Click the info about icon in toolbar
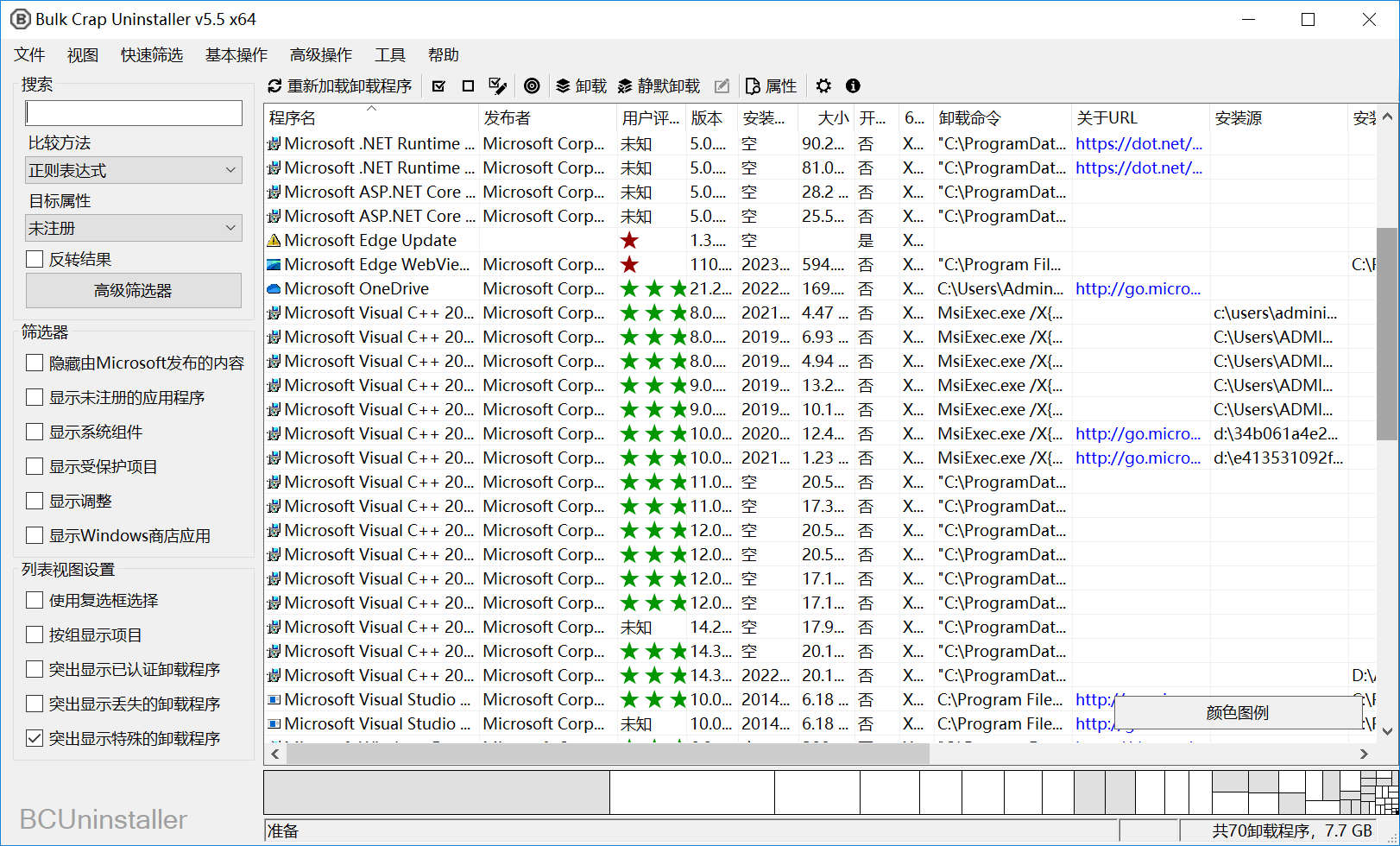 [x=853, y=86]
